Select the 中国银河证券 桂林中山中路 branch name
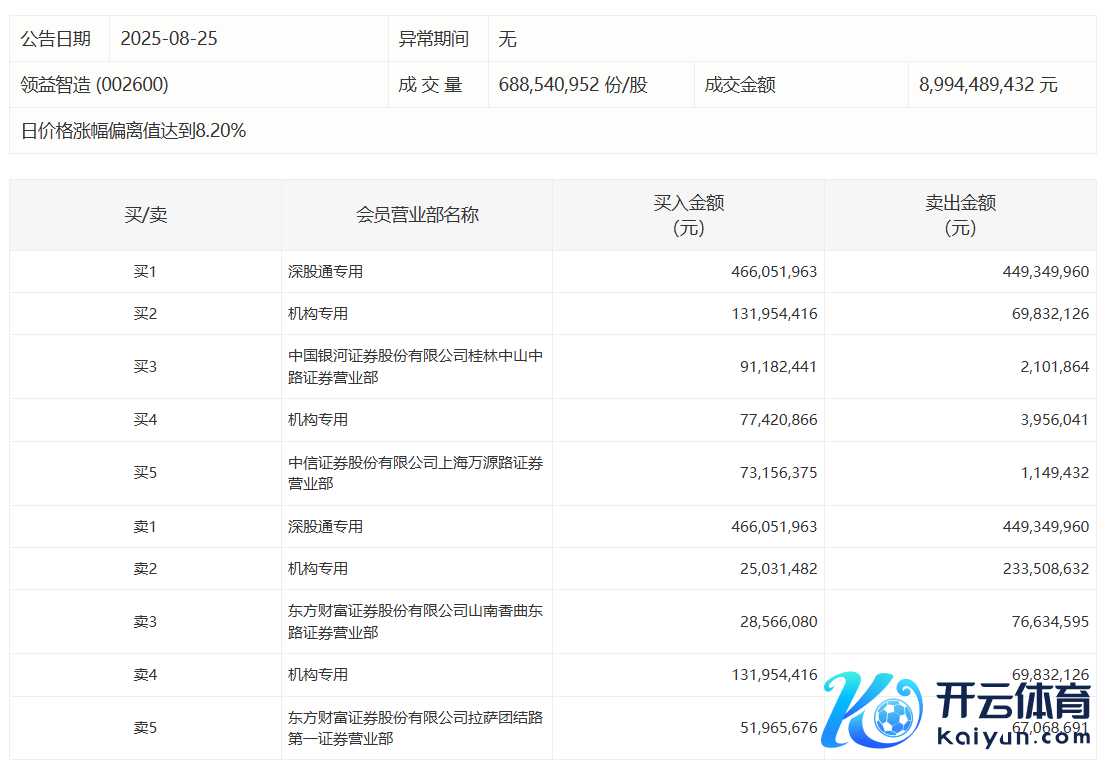This screenshot has width=1106, height=770. [415, 367]
